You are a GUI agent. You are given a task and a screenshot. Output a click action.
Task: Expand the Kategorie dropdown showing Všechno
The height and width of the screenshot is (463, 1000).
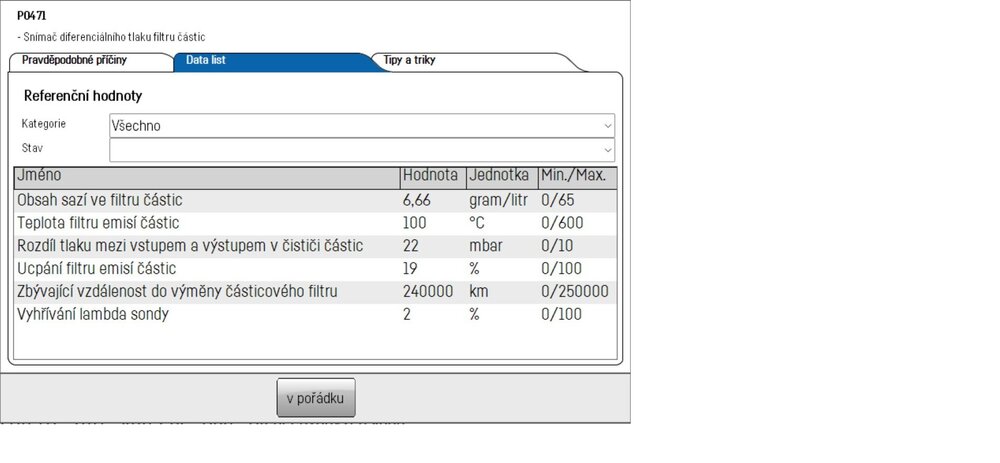point(362,126)
